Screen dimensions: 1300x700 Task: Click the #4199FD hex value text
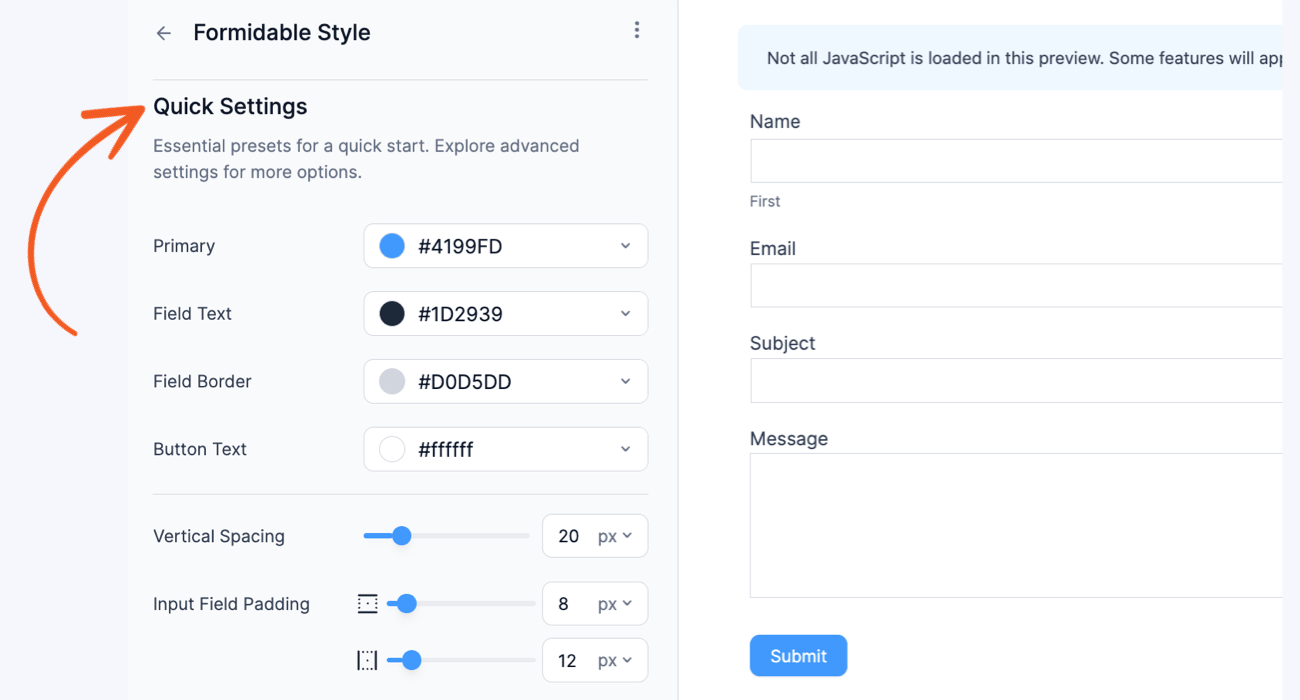pyautogui.click(x=460, y=246)
